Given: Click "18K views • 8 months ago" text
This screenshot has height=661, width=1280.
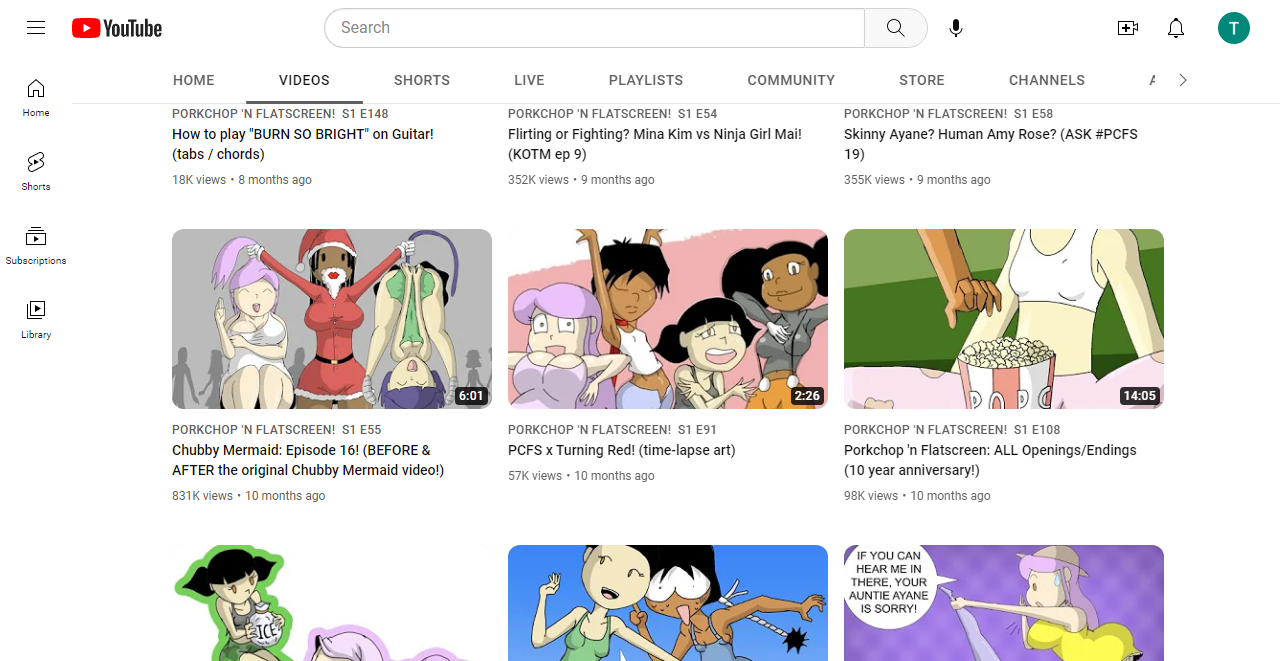Looking at the screenshot, I should point(242,180).
